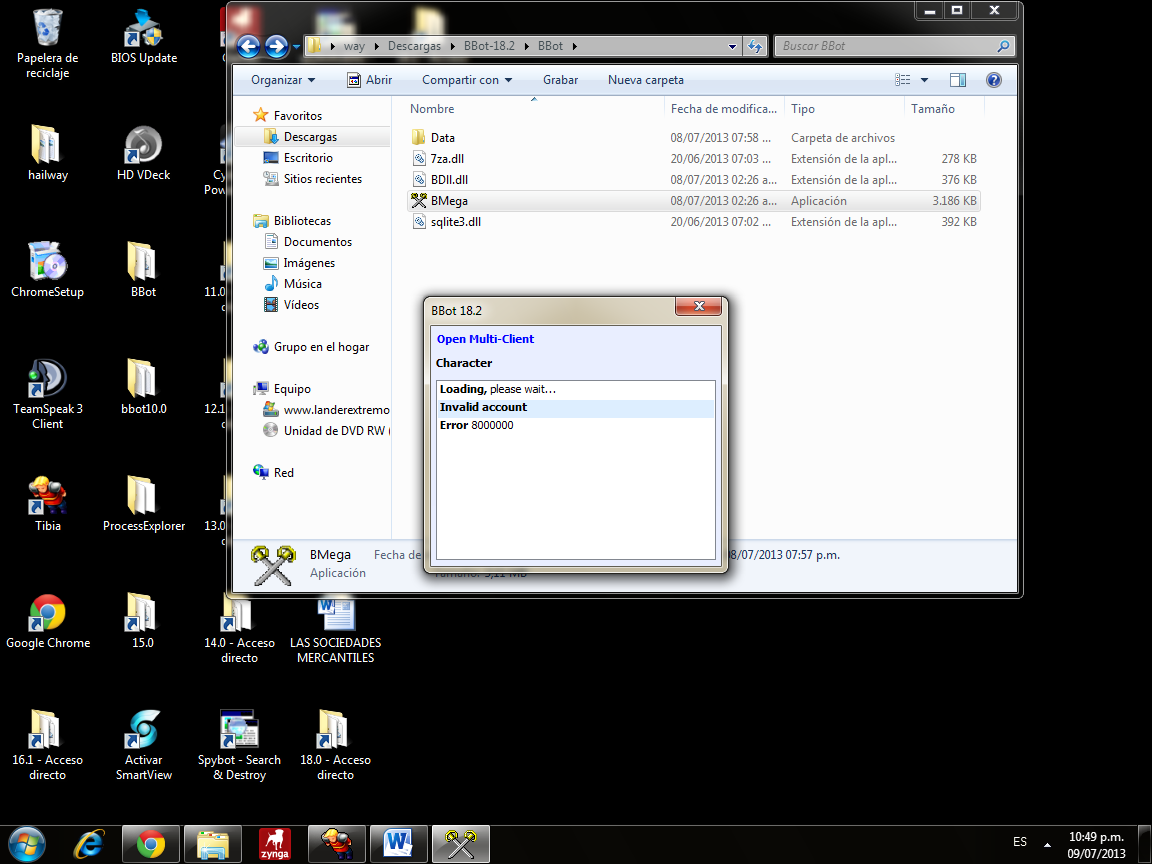The image size is (1152, 864).
Task: Click the Explorer help question mark icon
Action: (993, 80)
